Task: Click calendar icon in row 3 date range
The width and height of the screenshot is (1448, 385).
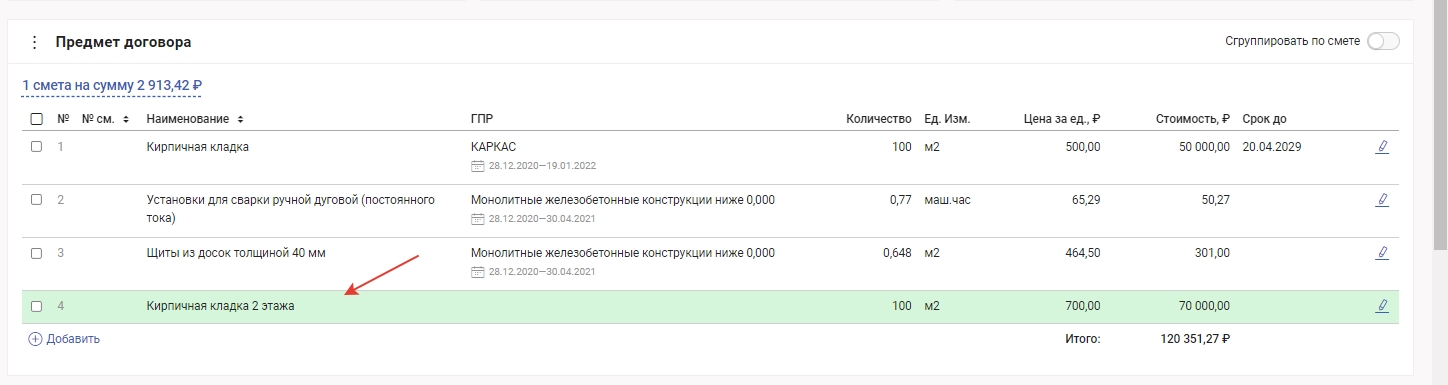Action: coord(477,271)
